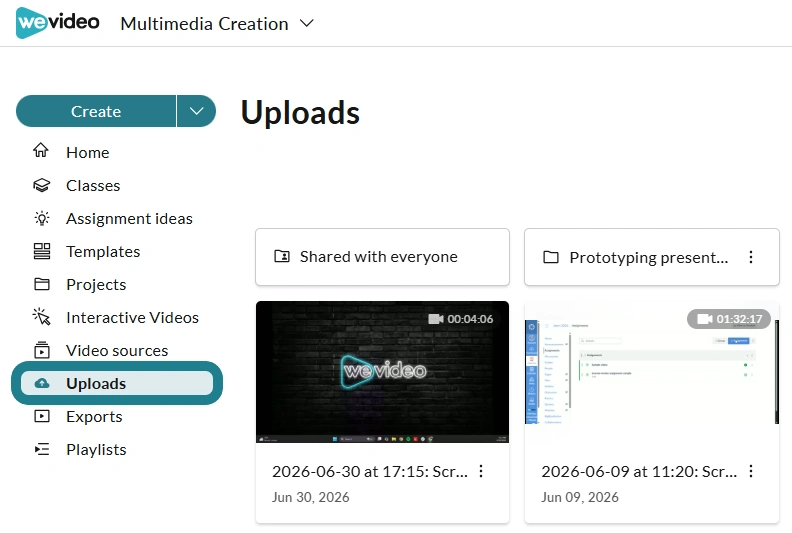Open the WeVideo neon logo video thumbnail
Screen dimensions: 792x533
pos(382,372)
